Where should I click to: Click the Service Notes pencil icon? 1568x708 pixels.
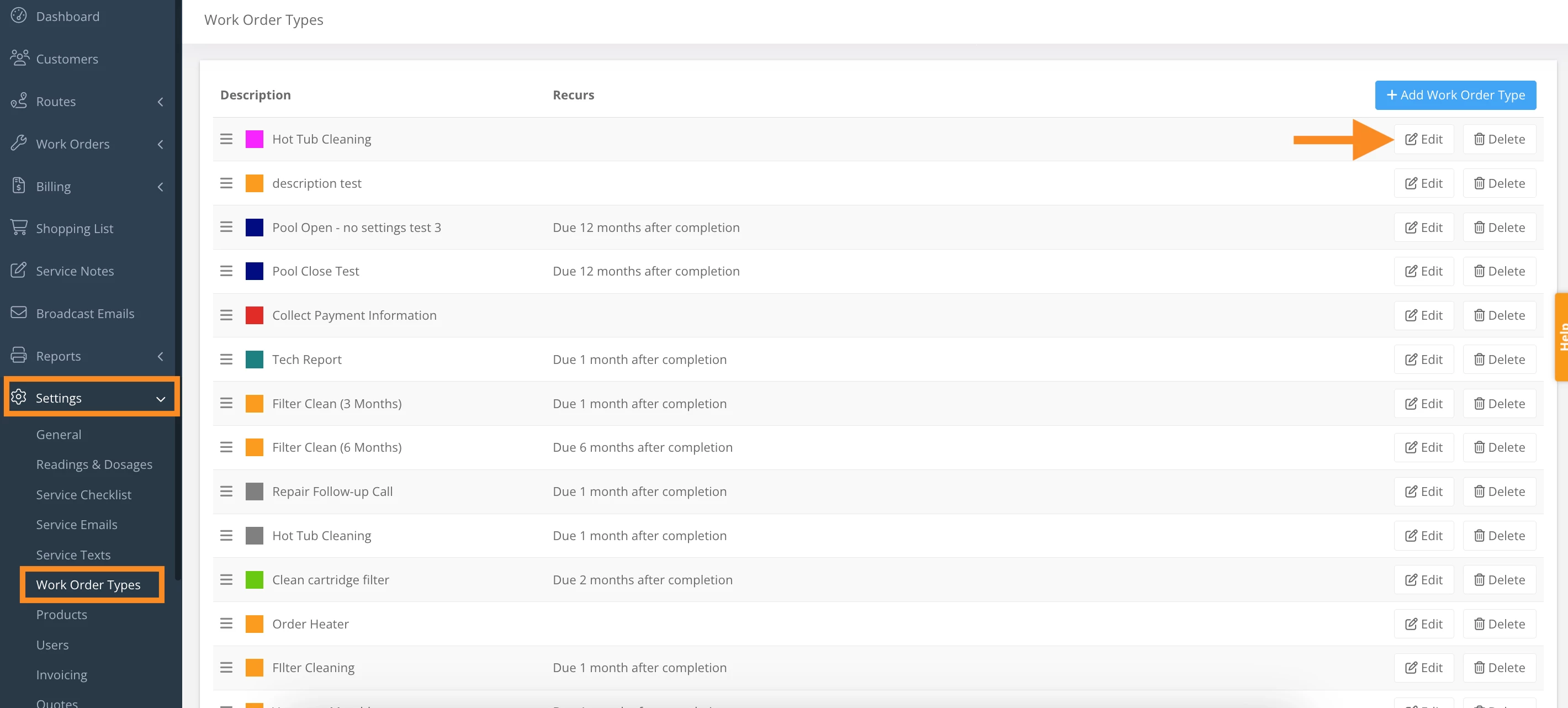(x=19, y=270)
